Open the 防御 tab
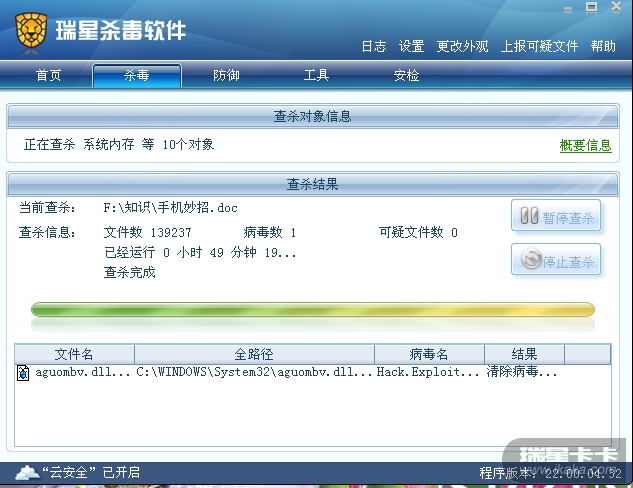 (226, 75)
